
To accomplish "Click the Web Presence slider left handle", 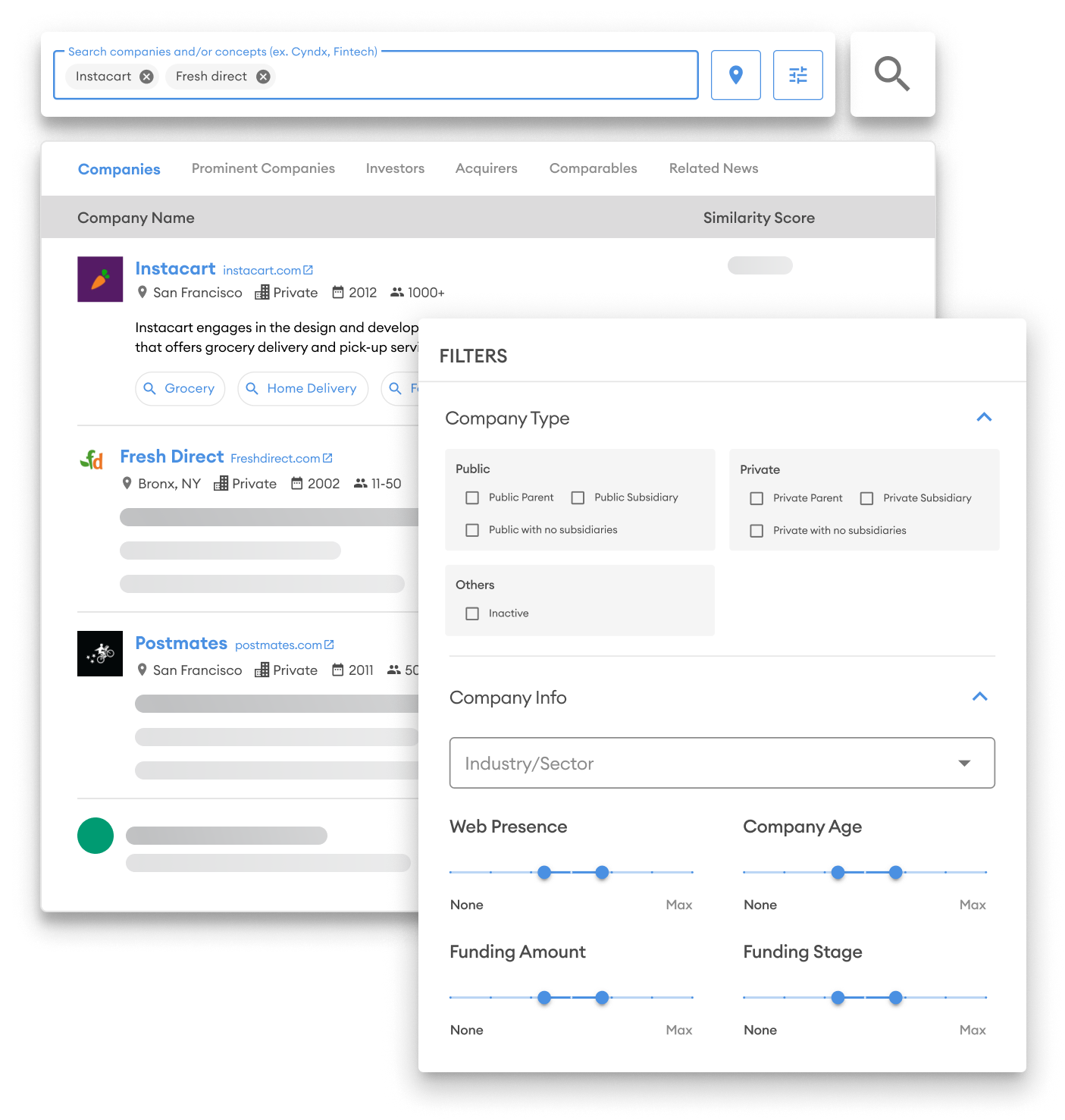I will [x=544, y=873].
